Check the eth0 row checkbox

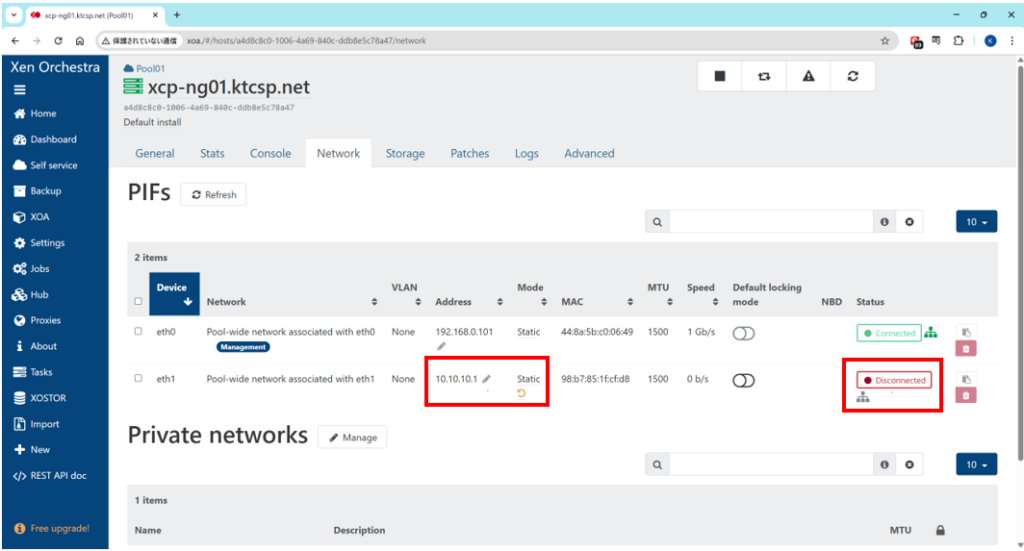pyautogui.click(x=138, y=332)
